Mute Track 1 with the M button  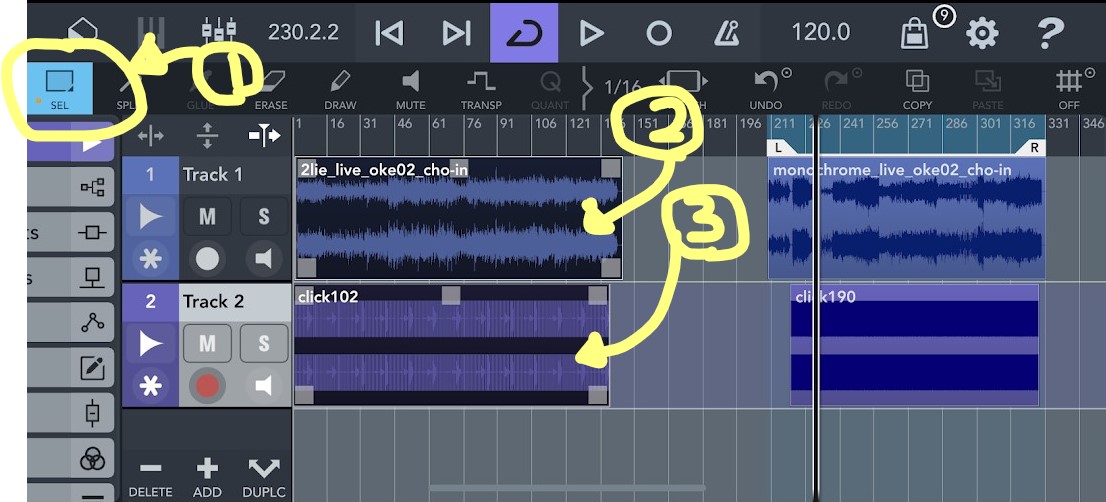click(x=207, y=216)
